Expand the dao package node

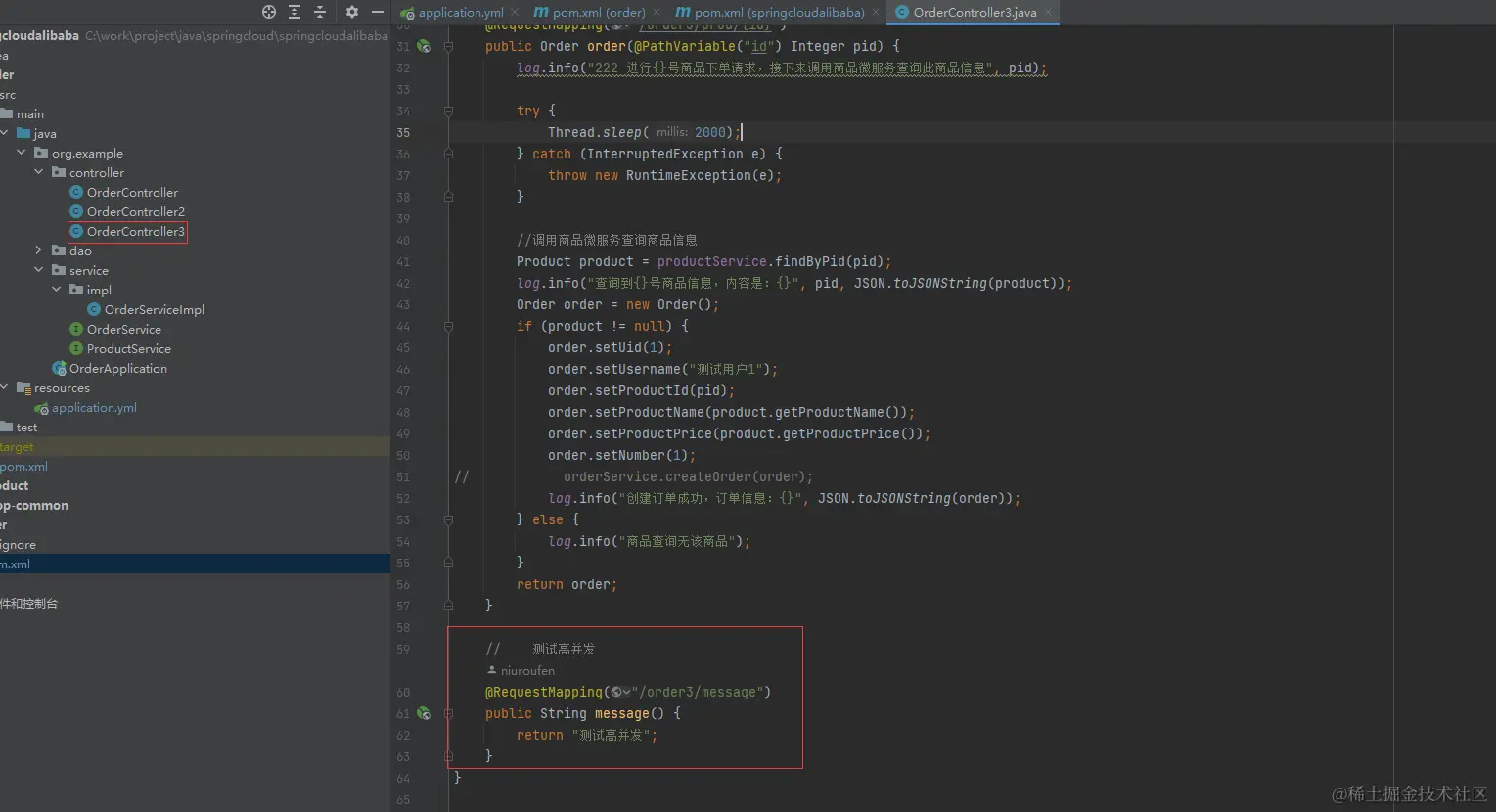click(39, 251)
